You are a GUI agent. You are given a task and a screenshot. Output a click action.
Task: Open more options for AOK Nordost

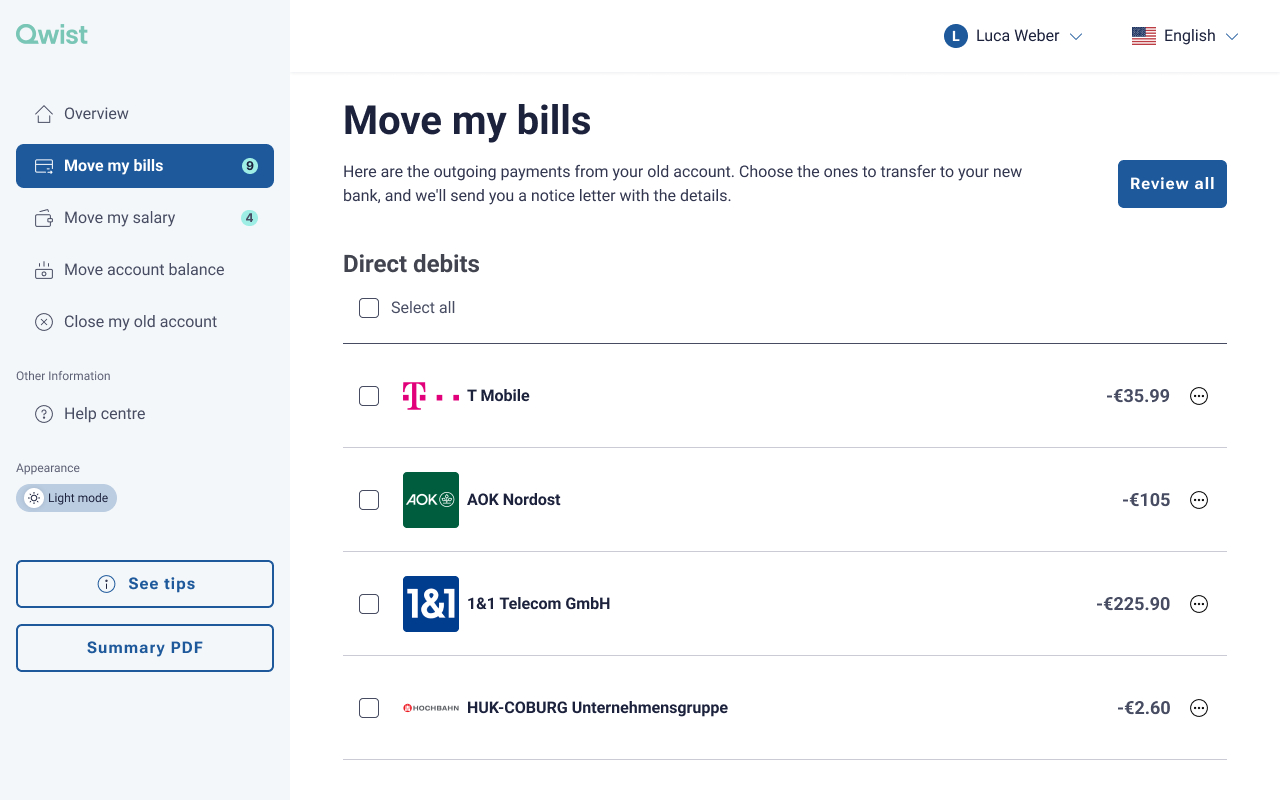tap(1199, 500)
